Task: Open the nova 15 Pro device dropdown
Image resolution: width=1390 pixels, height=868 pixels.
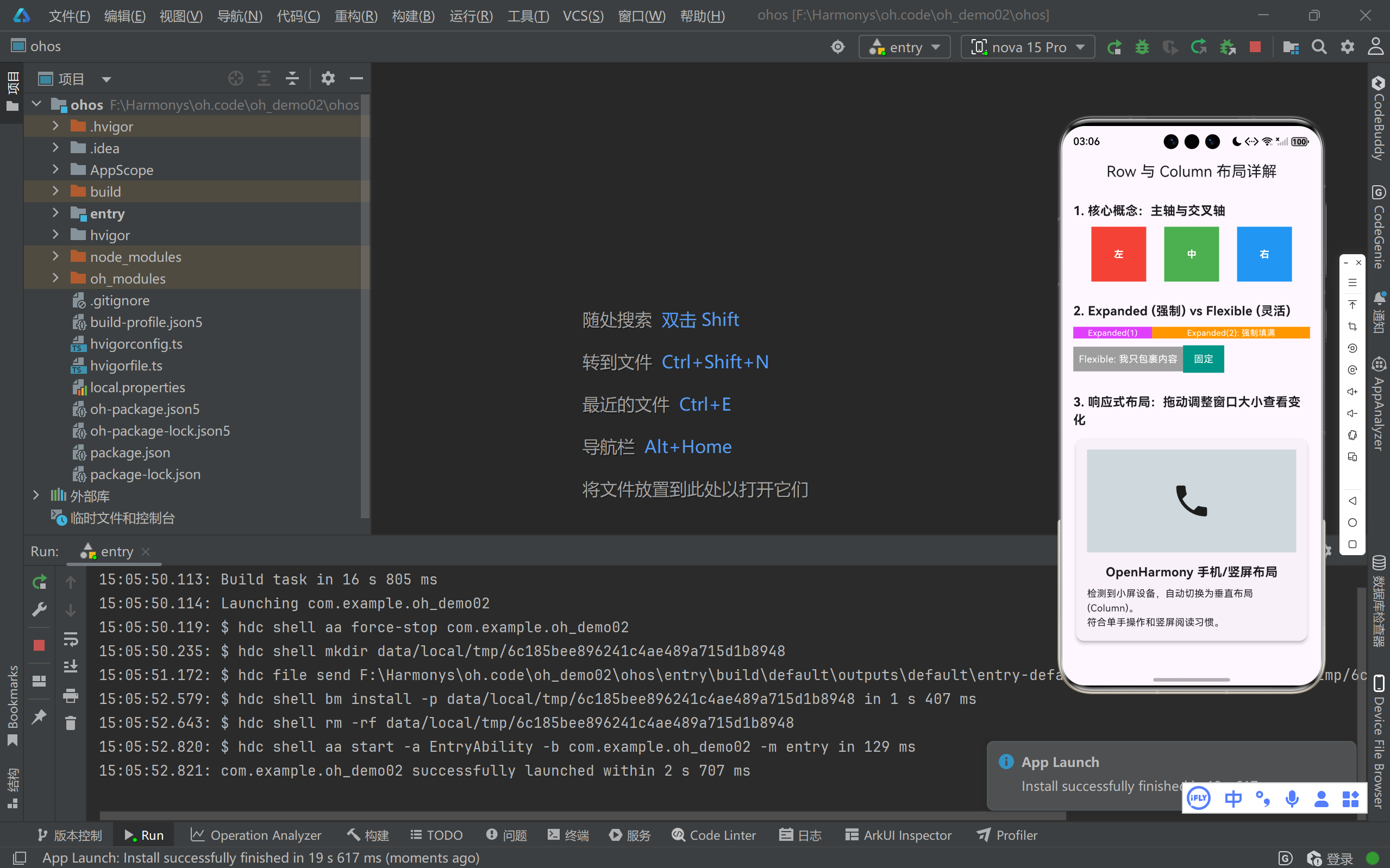Action: click(x=1028, y=47)
